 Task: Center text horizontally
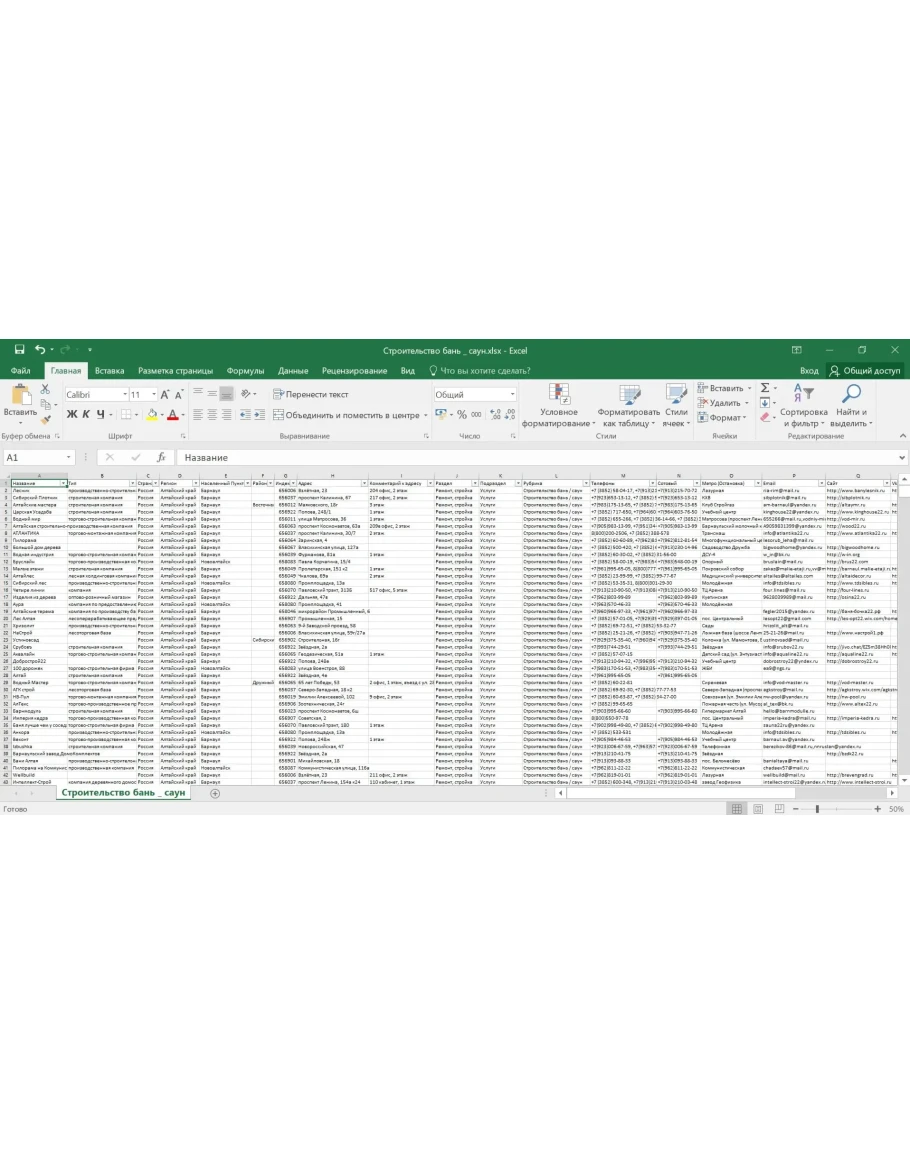pos(211,415)
